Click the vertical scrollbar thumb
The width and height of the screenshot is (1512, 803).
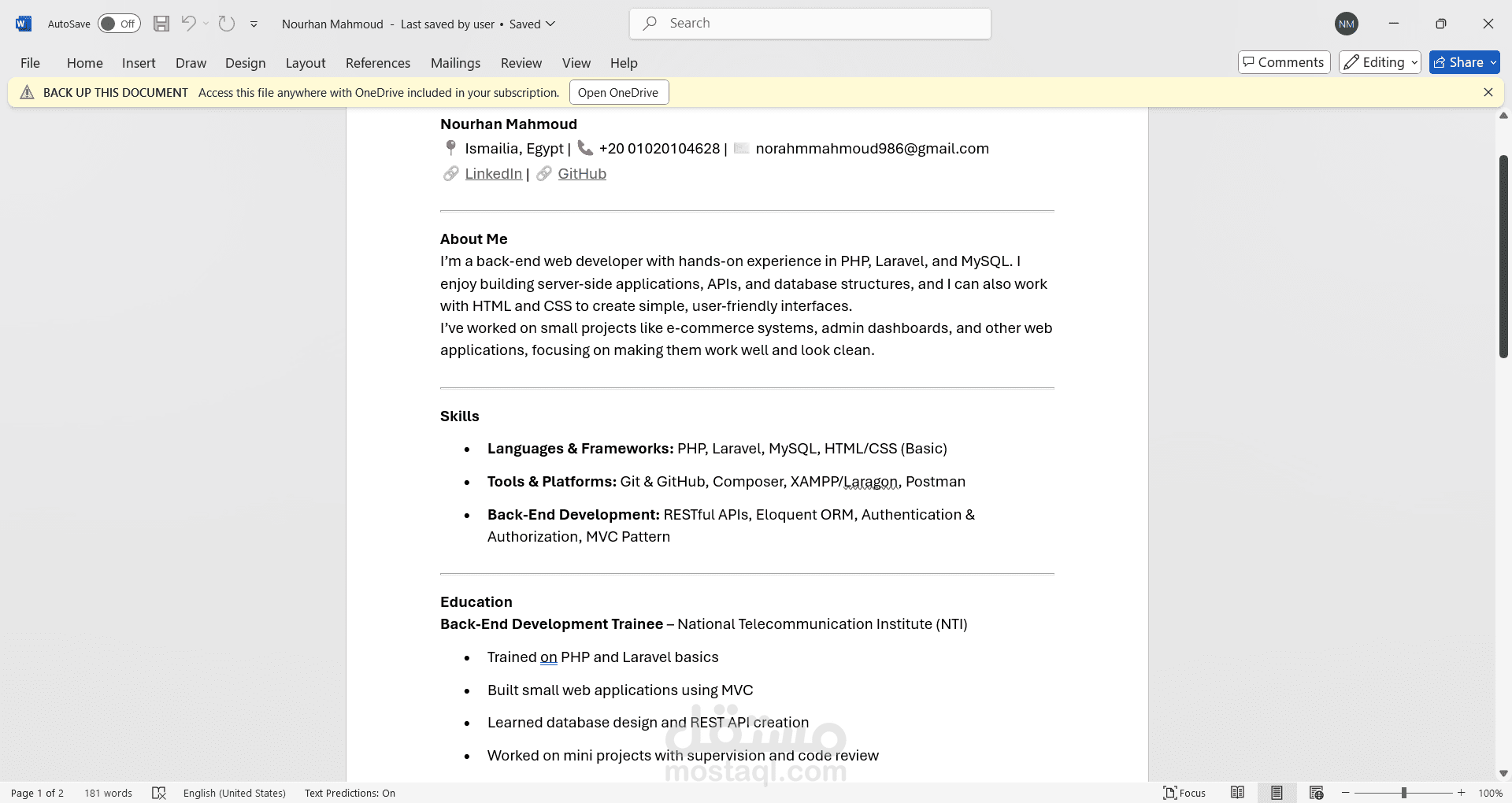click(1503, 257)
